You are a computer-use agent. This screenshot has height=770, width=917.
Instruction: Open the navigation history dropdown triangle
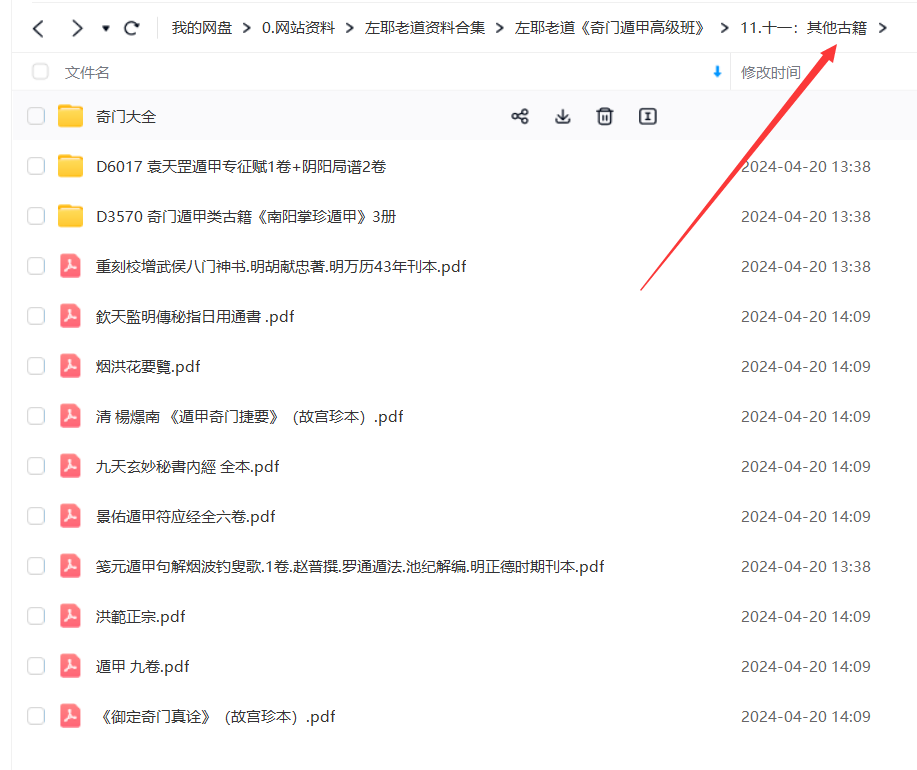[105, 28]
